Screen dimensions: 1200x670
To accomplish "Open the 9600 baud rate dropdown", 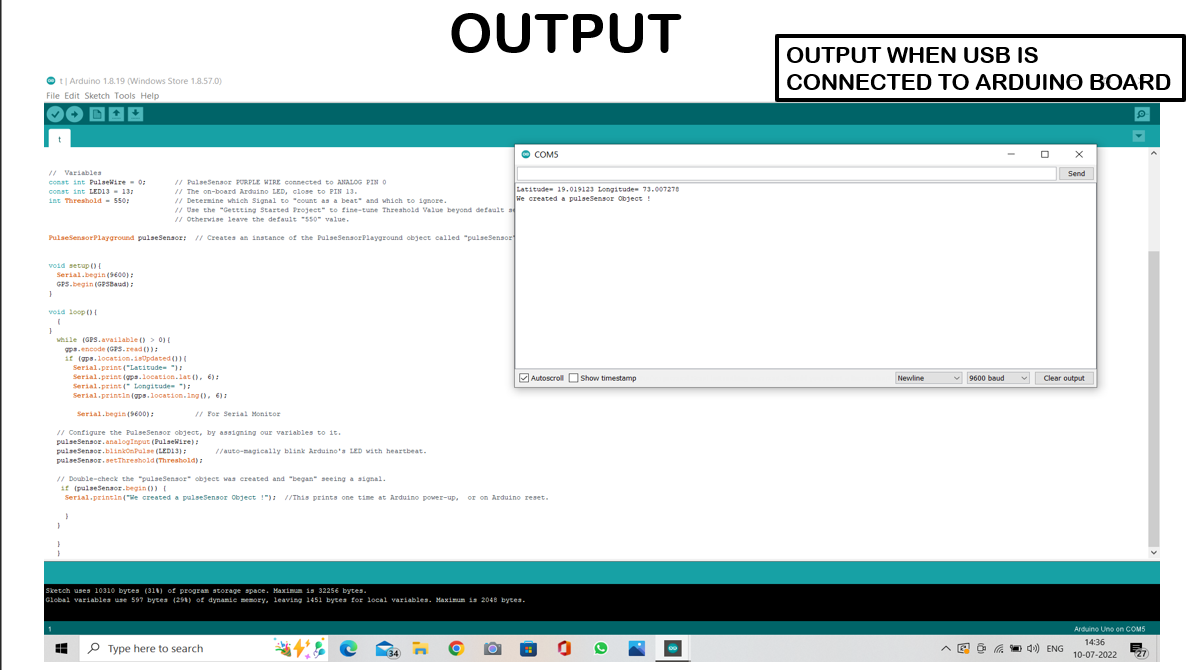I will click(998, 378).
